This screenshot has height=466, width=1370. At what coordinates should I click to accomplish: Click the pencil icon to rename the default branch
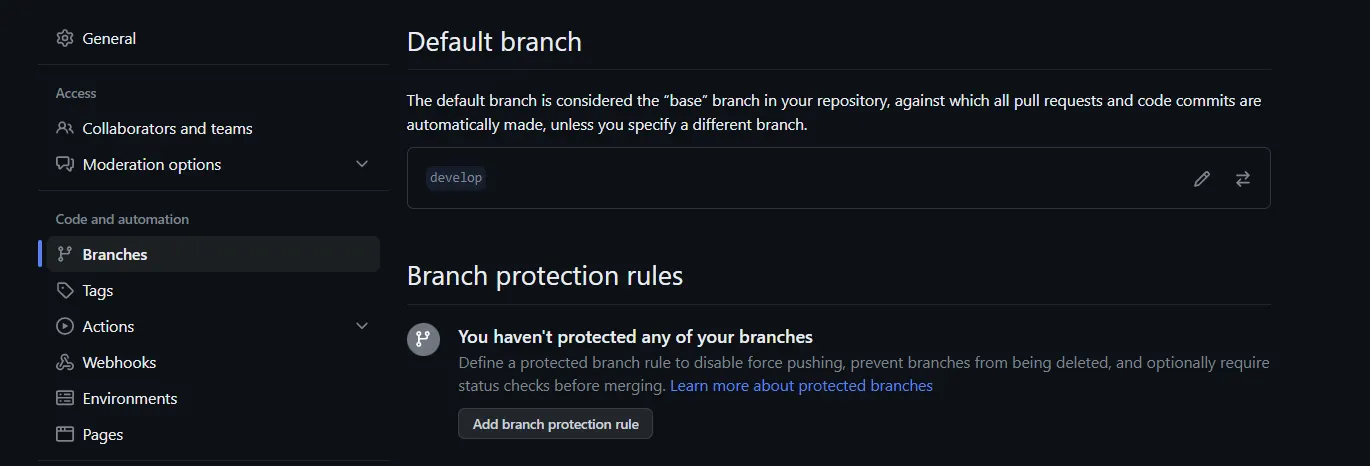click(x=1202, y=179)
